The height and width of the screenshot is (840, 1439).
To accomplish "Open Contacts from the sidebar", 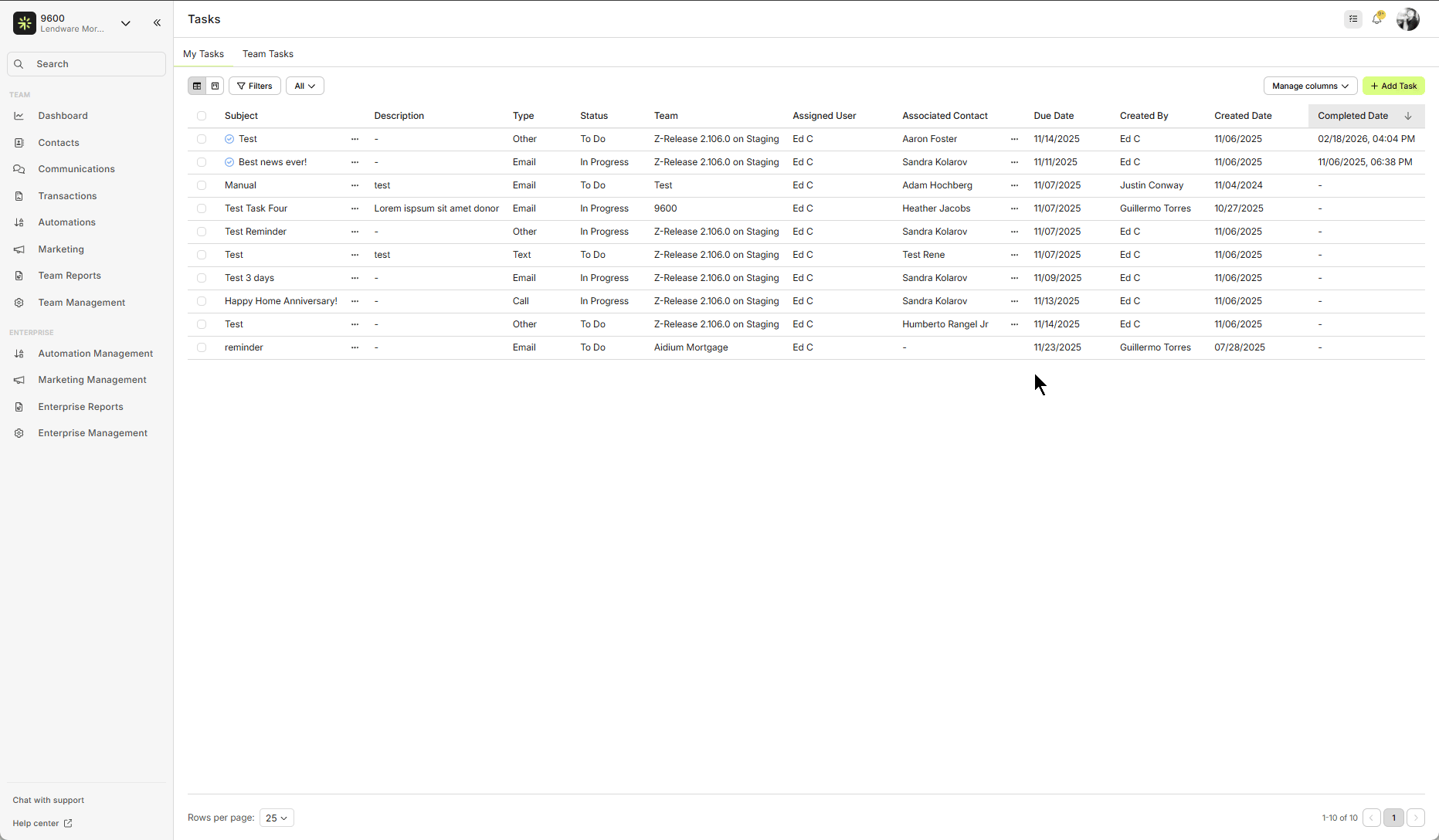I will (19, 142).
